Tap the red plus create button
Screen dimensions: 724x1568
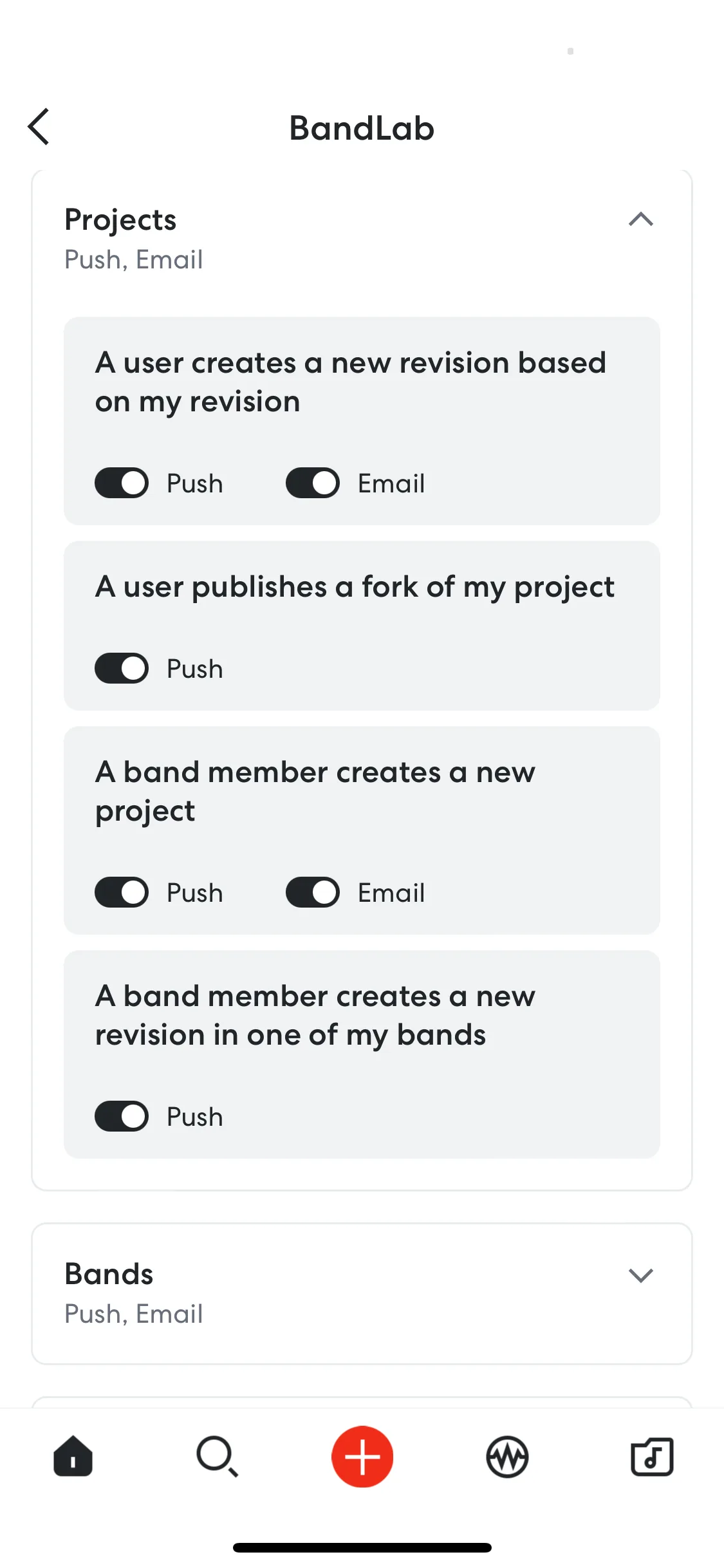click(362, 1456)
